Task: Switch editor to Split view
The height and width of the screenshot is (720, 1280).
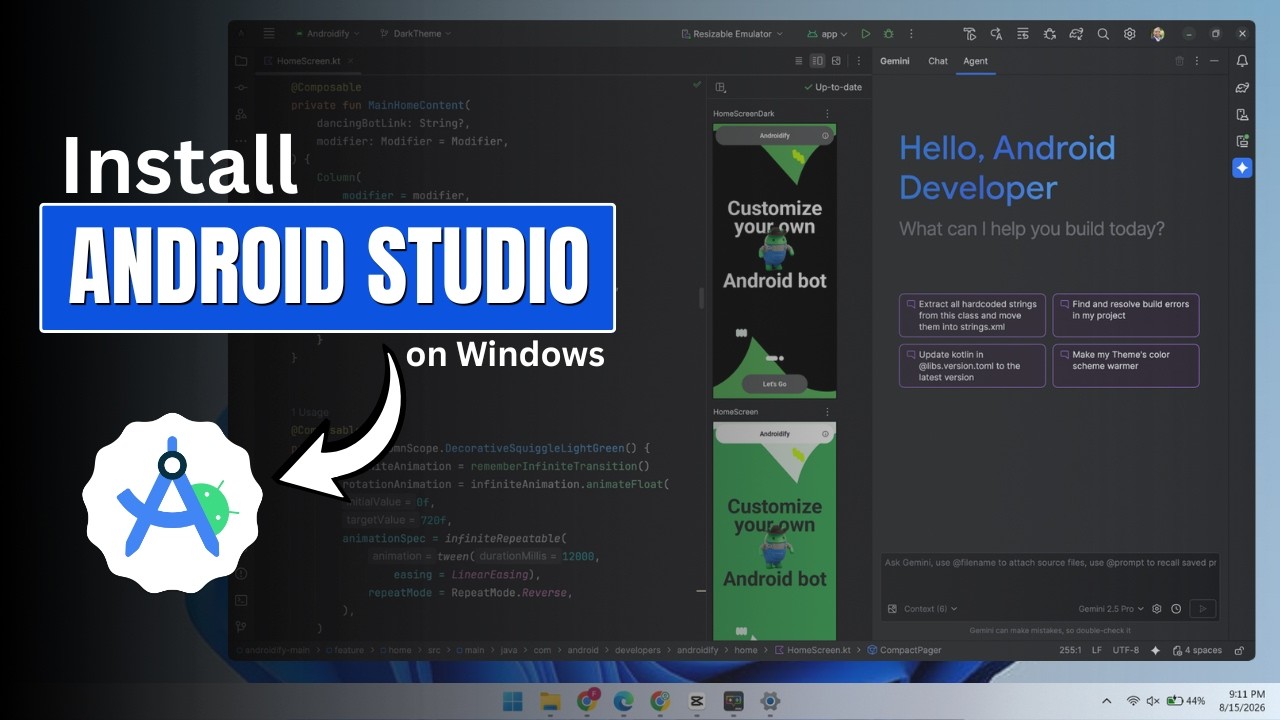Action: point(817,61)
